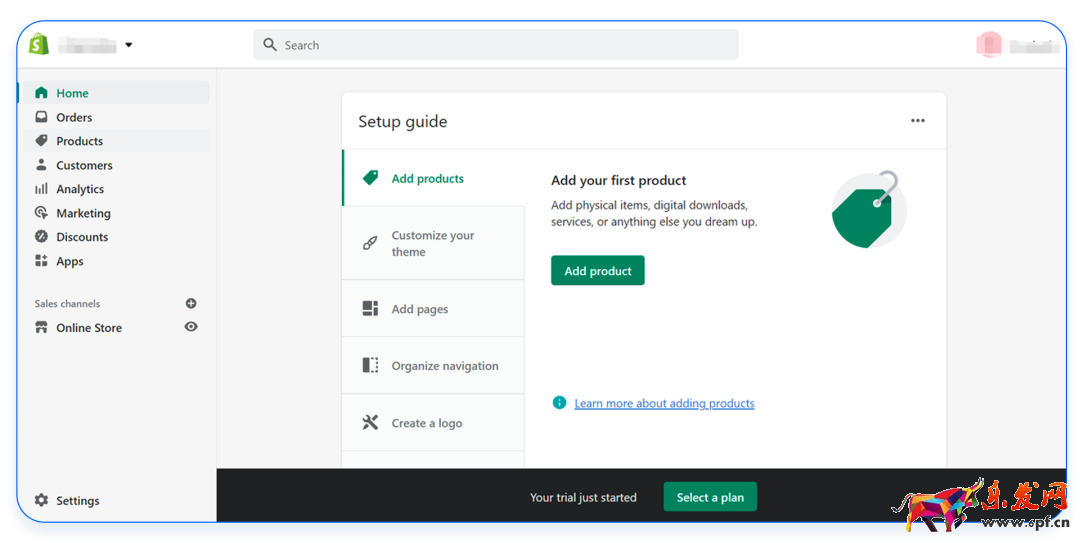This screenshot has height=543, width=1080.
Task: Click into the Search field
Action: 500,45
